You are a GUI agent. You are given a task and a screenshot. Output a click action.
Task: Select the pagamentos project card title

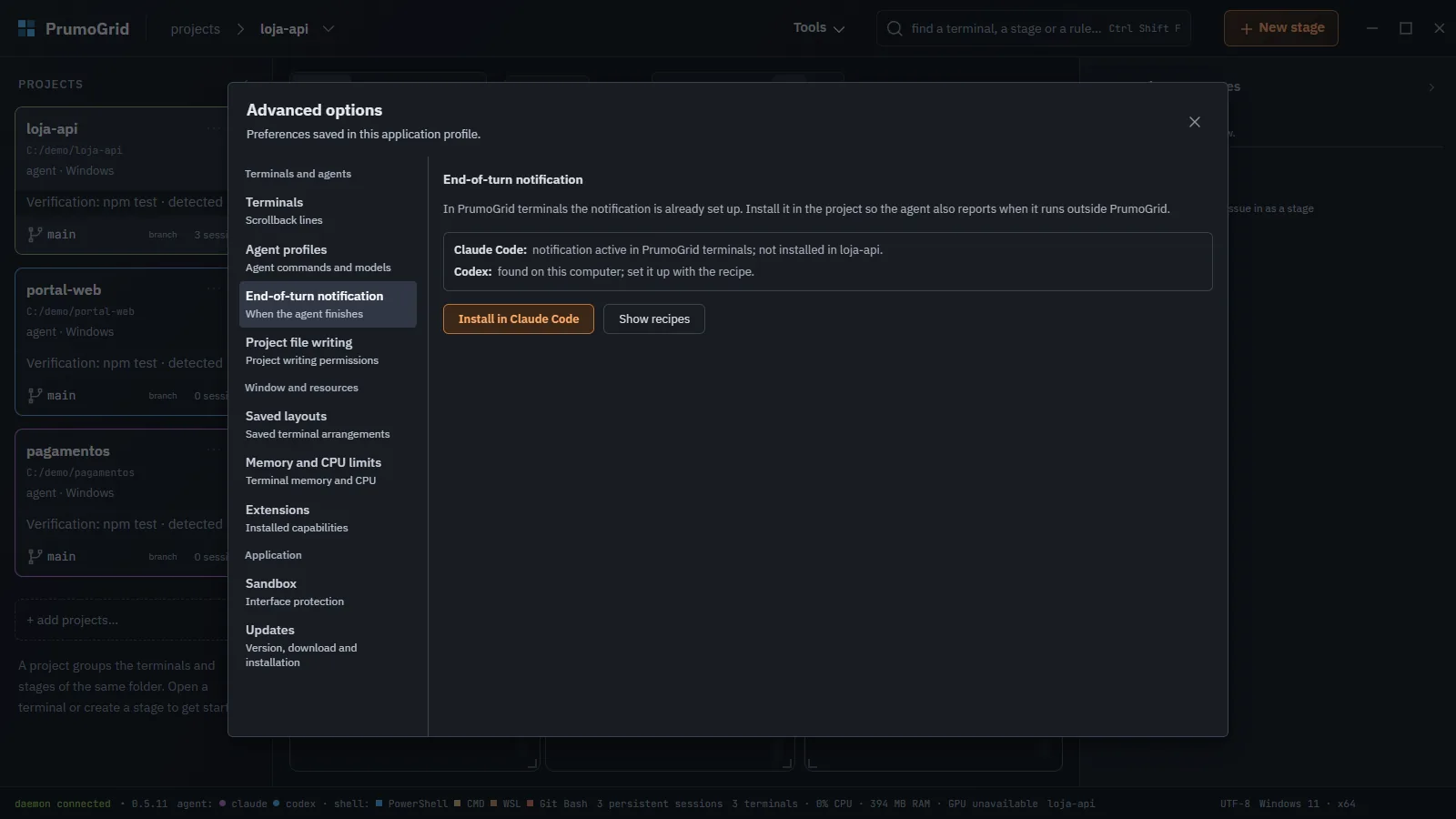(68, 451)
